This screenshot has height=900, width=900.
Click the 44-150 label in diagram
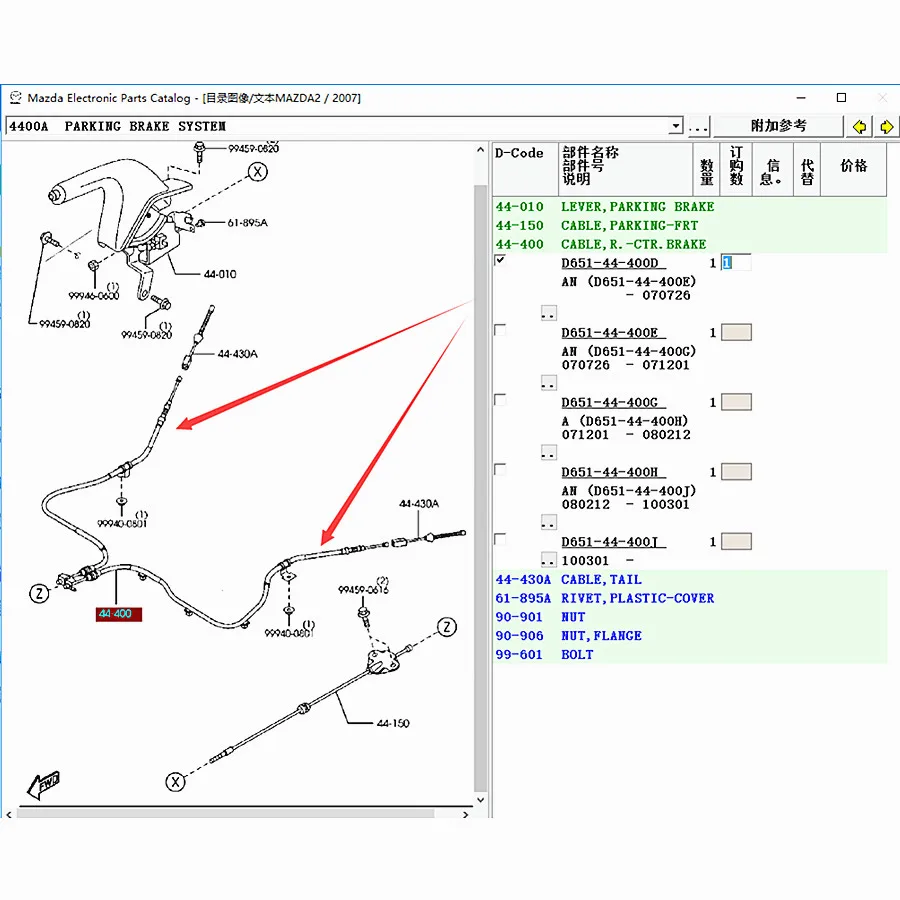click(x=393, y=723)
